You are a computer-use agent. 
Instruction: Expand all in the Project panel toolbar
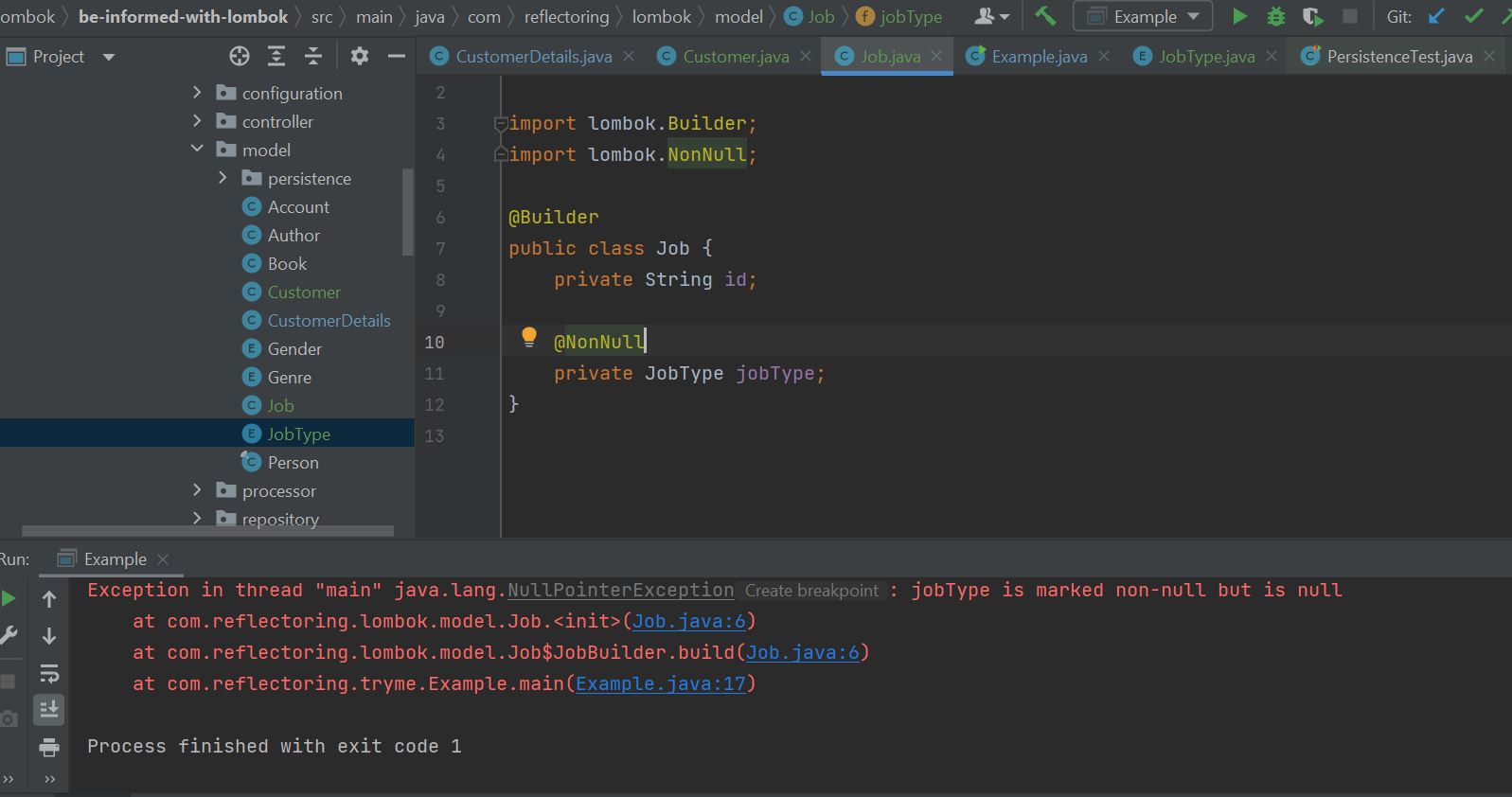click(276, 57)
